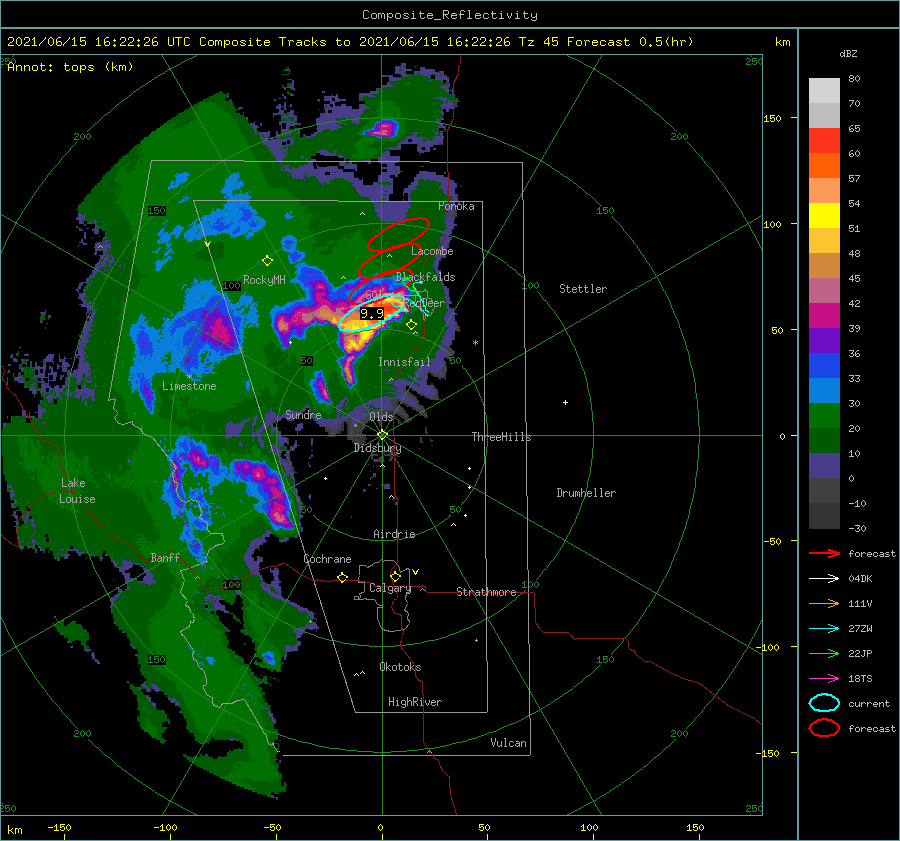Click the Banff label
This screenshot has width=900, height=841.
[165, 558]
